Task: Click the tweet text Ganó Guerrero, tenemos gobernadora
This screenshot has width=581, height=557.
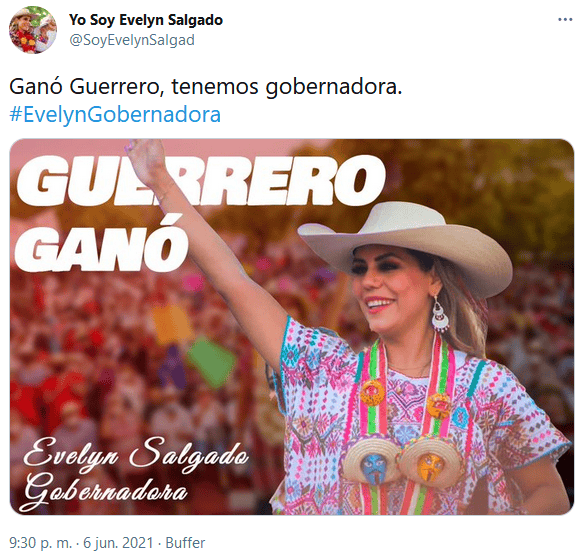Action: [206, 87]
